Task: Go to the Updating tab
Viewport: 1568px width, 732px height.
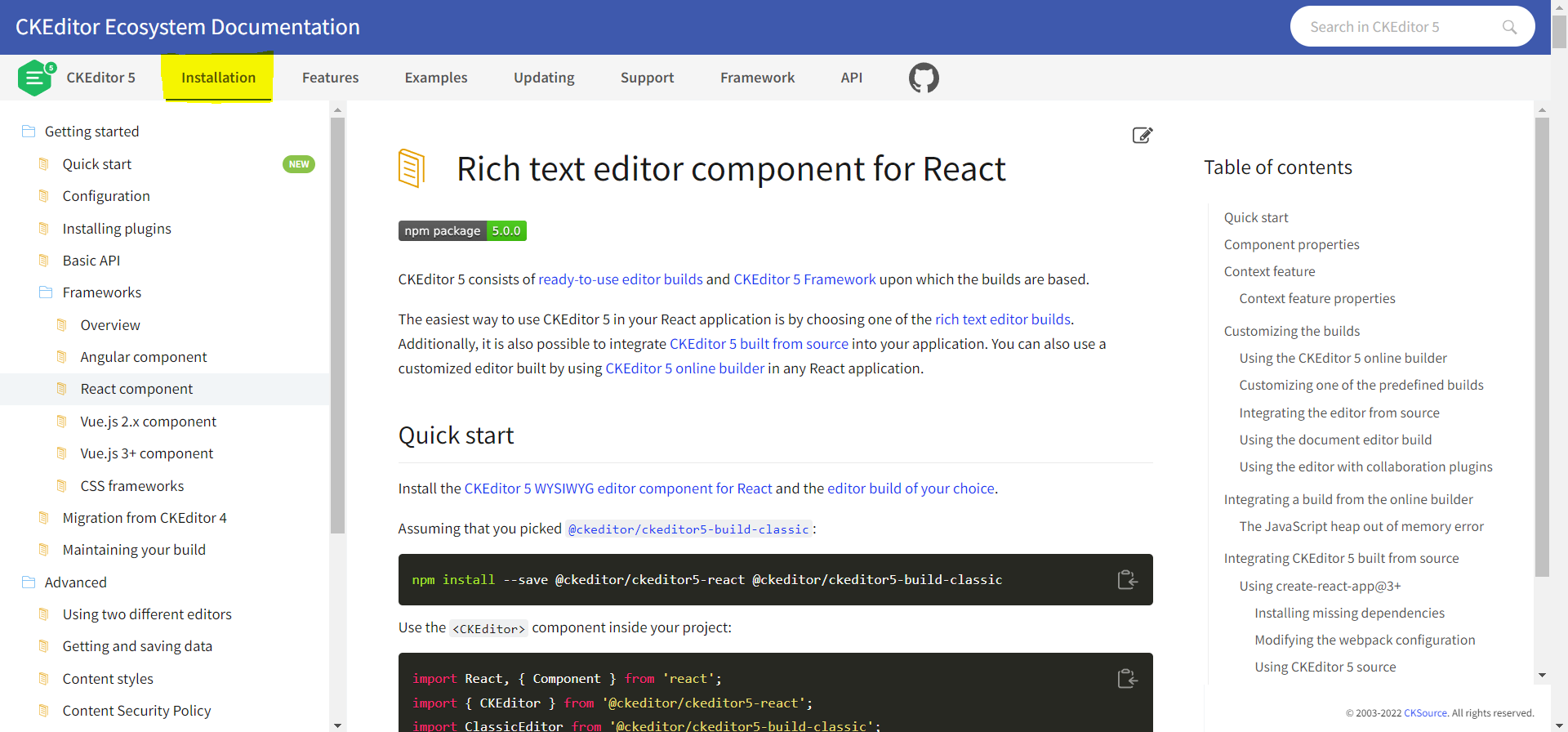Action: tap(544, 78)
